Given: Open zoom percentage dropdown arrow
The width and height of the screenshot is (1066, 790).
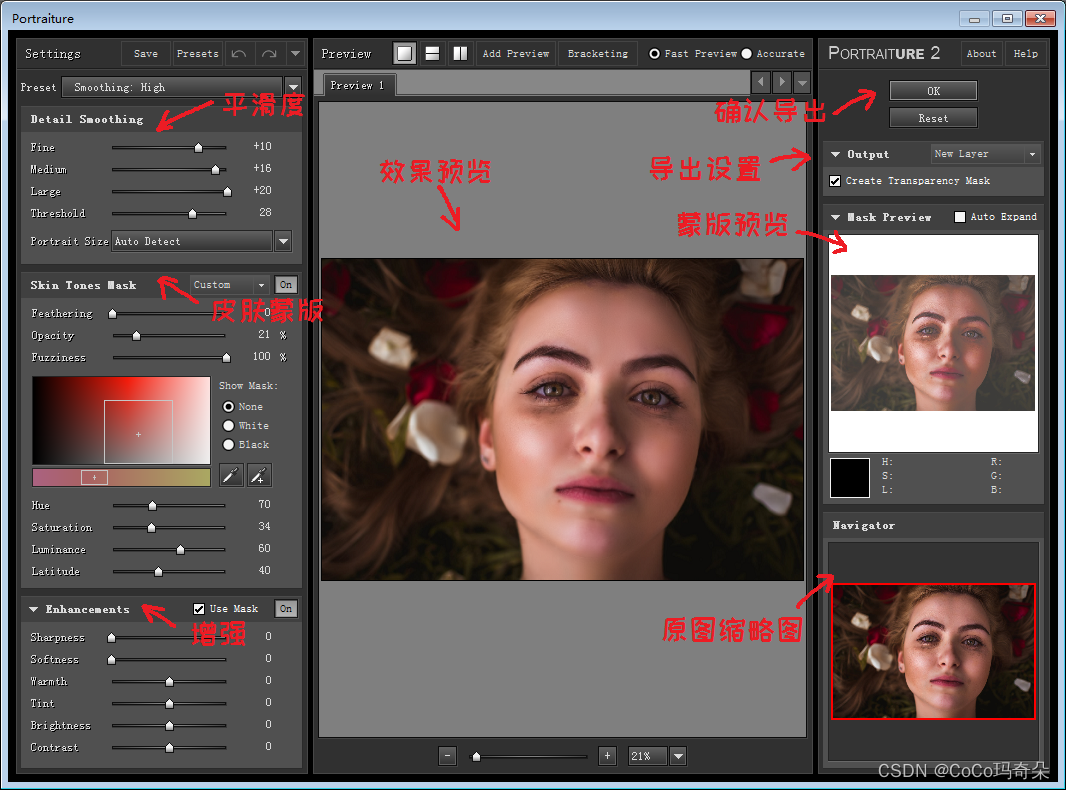Looking at the screenshot, I should [x=678, y=755].
